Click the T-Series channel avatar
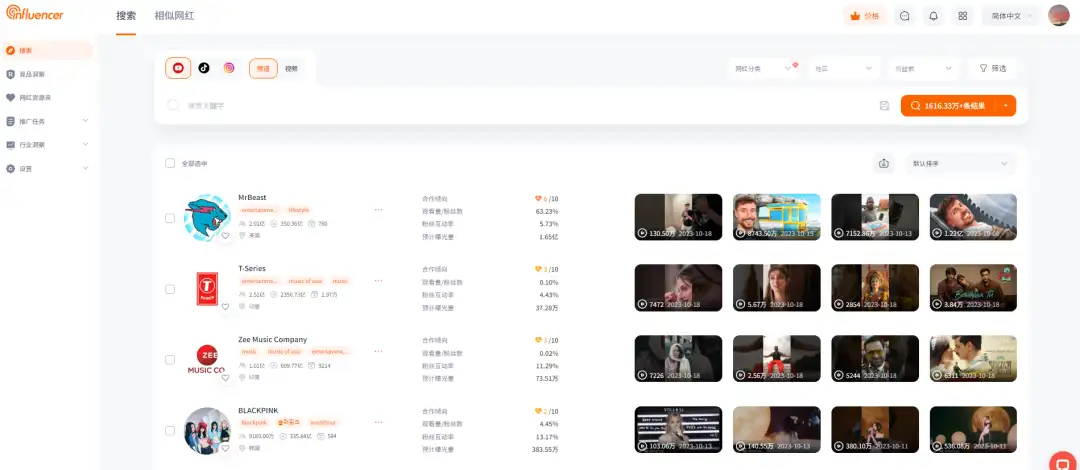Image resolution: width=1080 pixels, height=470 pixels. pos(207,288)
